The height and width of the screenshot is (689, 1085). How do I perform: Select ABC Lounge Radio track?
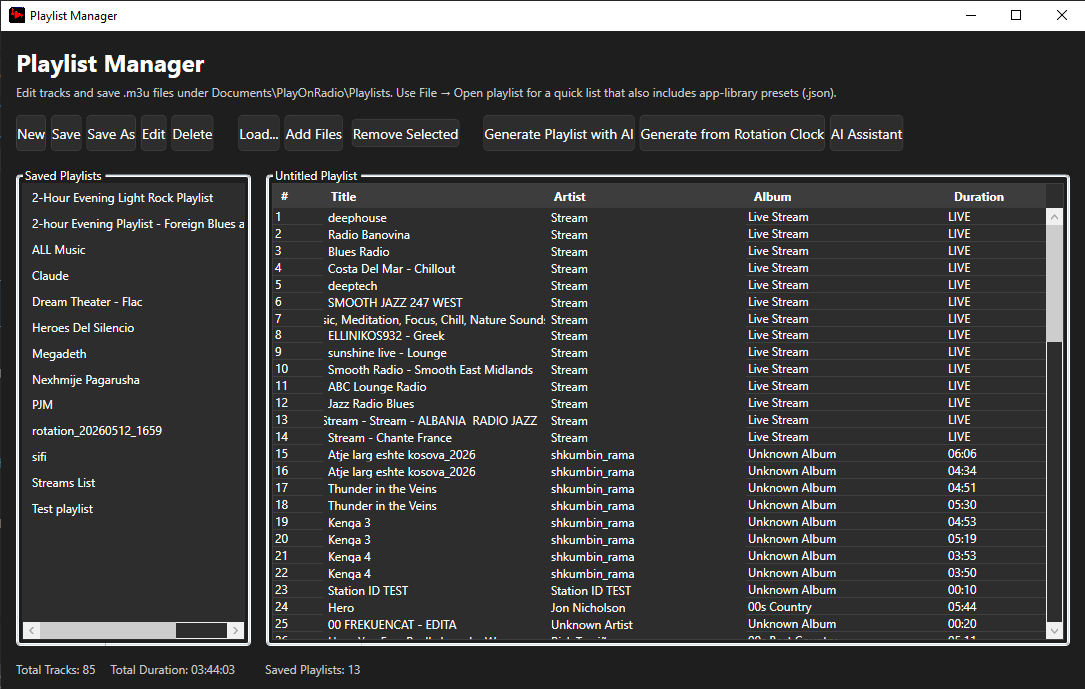[659, 386]
